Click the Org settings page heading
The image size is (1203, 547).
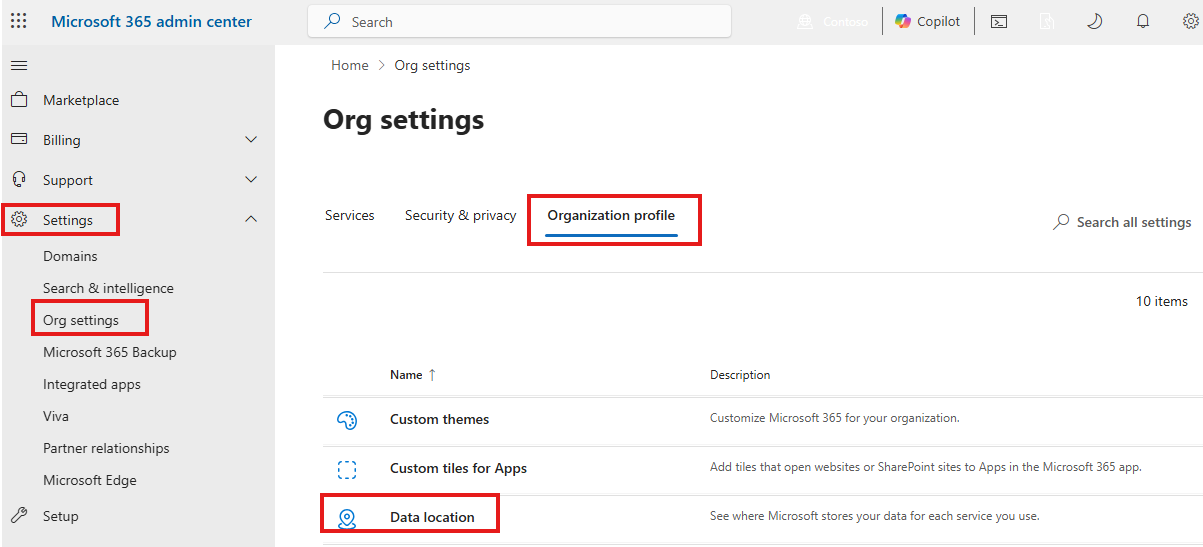pyautogui.click(x=404, y=120)
